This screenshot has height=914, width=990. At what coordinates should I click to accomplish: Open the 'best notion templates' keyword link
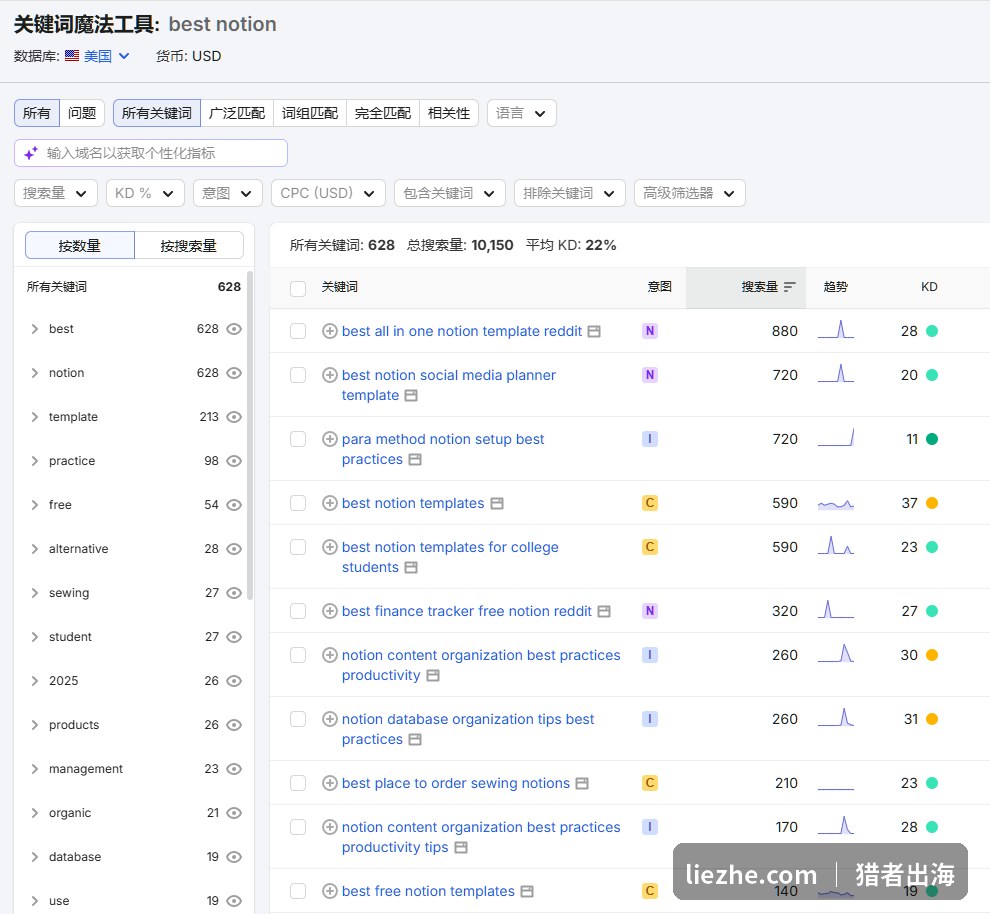(413, 503)
